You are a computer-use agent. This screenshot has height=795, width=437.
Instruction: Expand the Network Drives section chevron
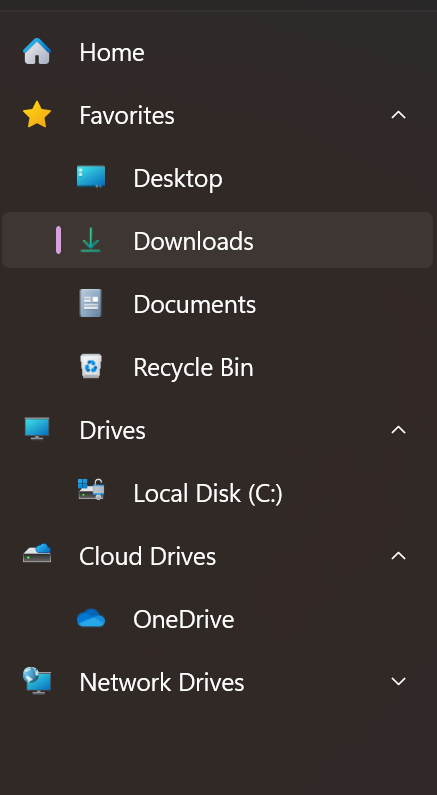[398, 681]
